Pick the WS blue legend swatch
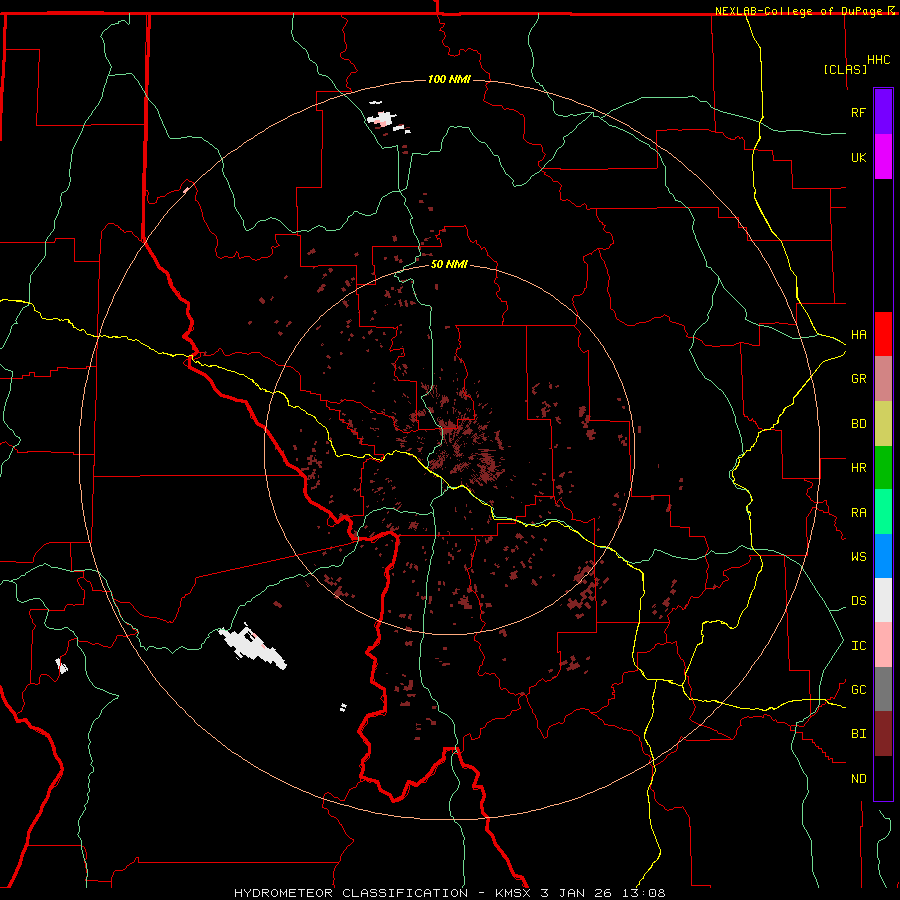900x900 pixels. click(883, 556)
